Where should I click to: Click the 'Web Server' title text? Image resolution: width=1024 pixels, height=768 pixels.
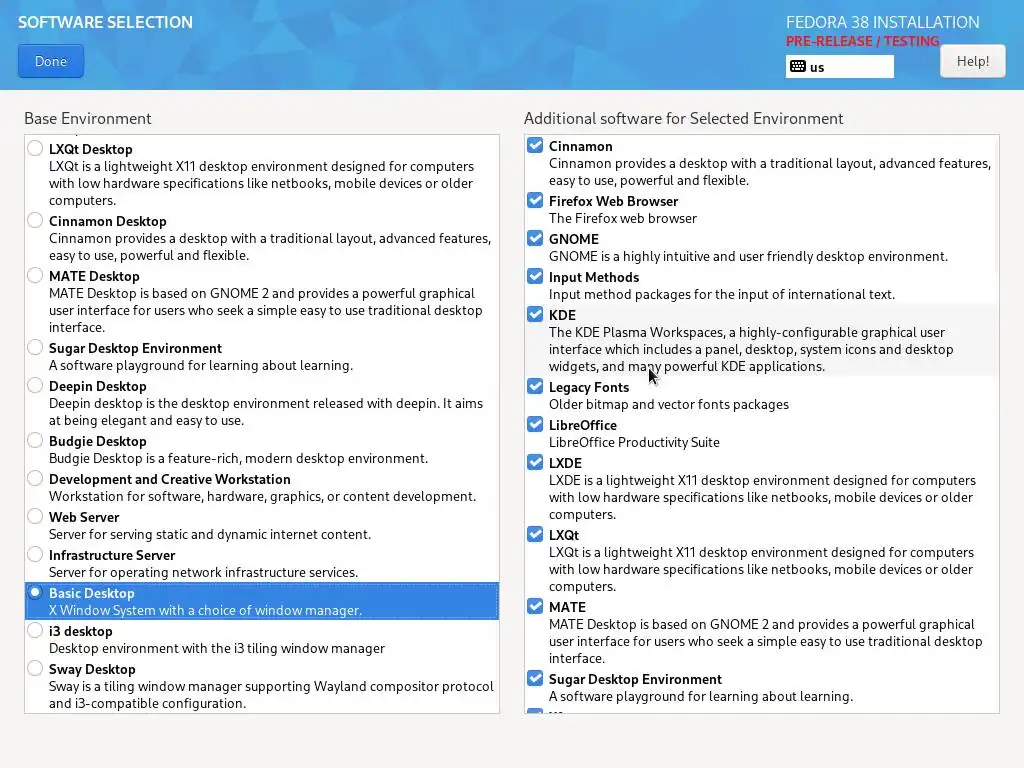84,517
